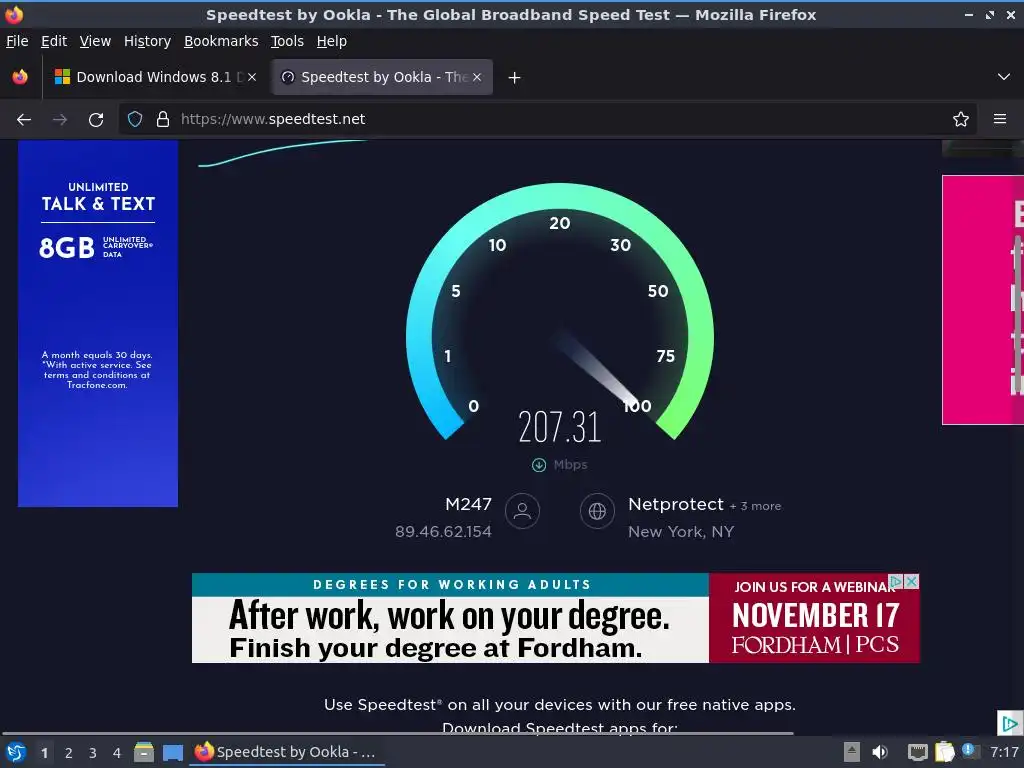The width and height of the screenshot is (1024, 768).
Task: Go back to the previous page
Action: [24, 120]
